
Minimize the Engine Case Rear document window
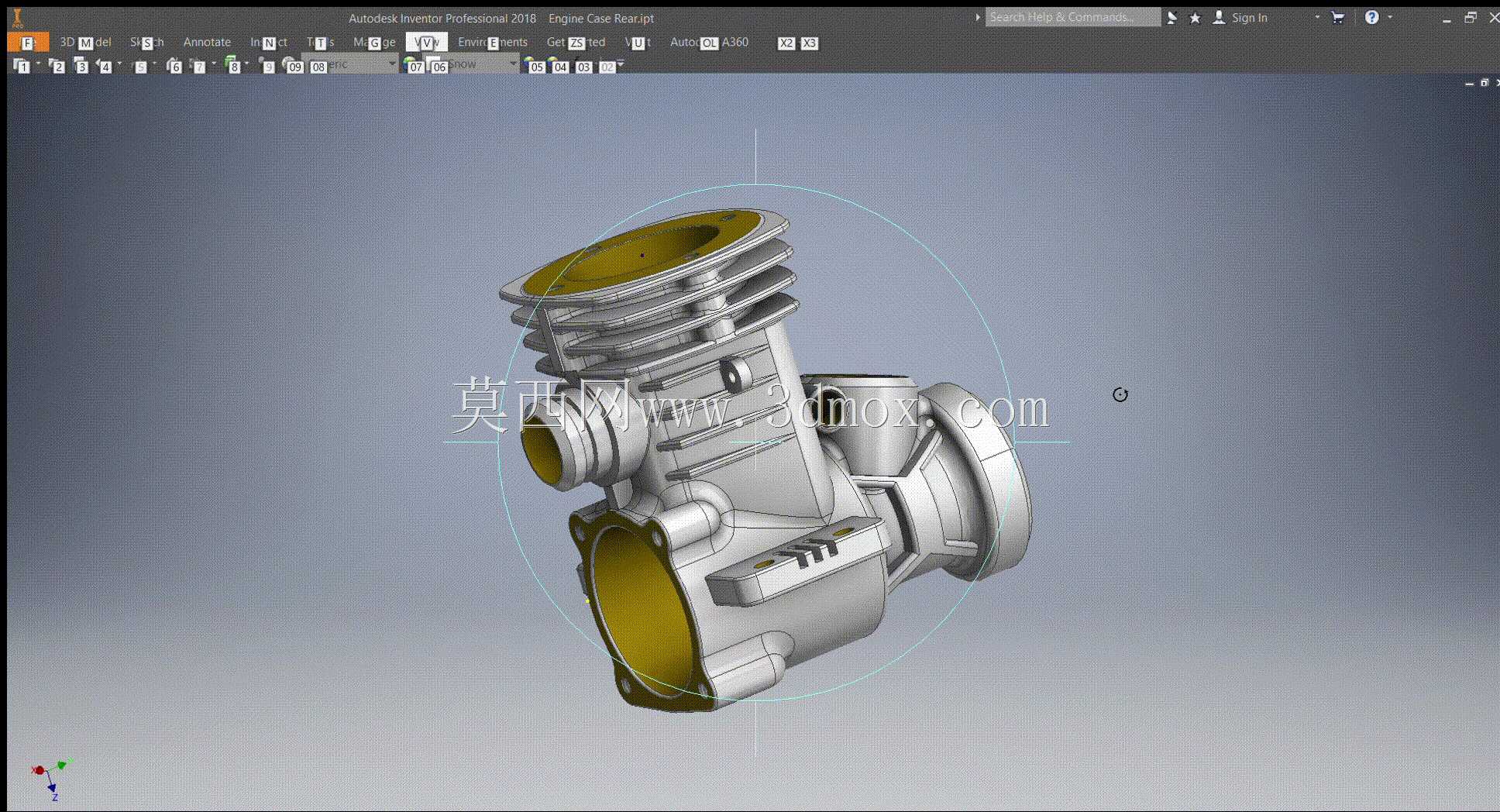click(1469, 83)
